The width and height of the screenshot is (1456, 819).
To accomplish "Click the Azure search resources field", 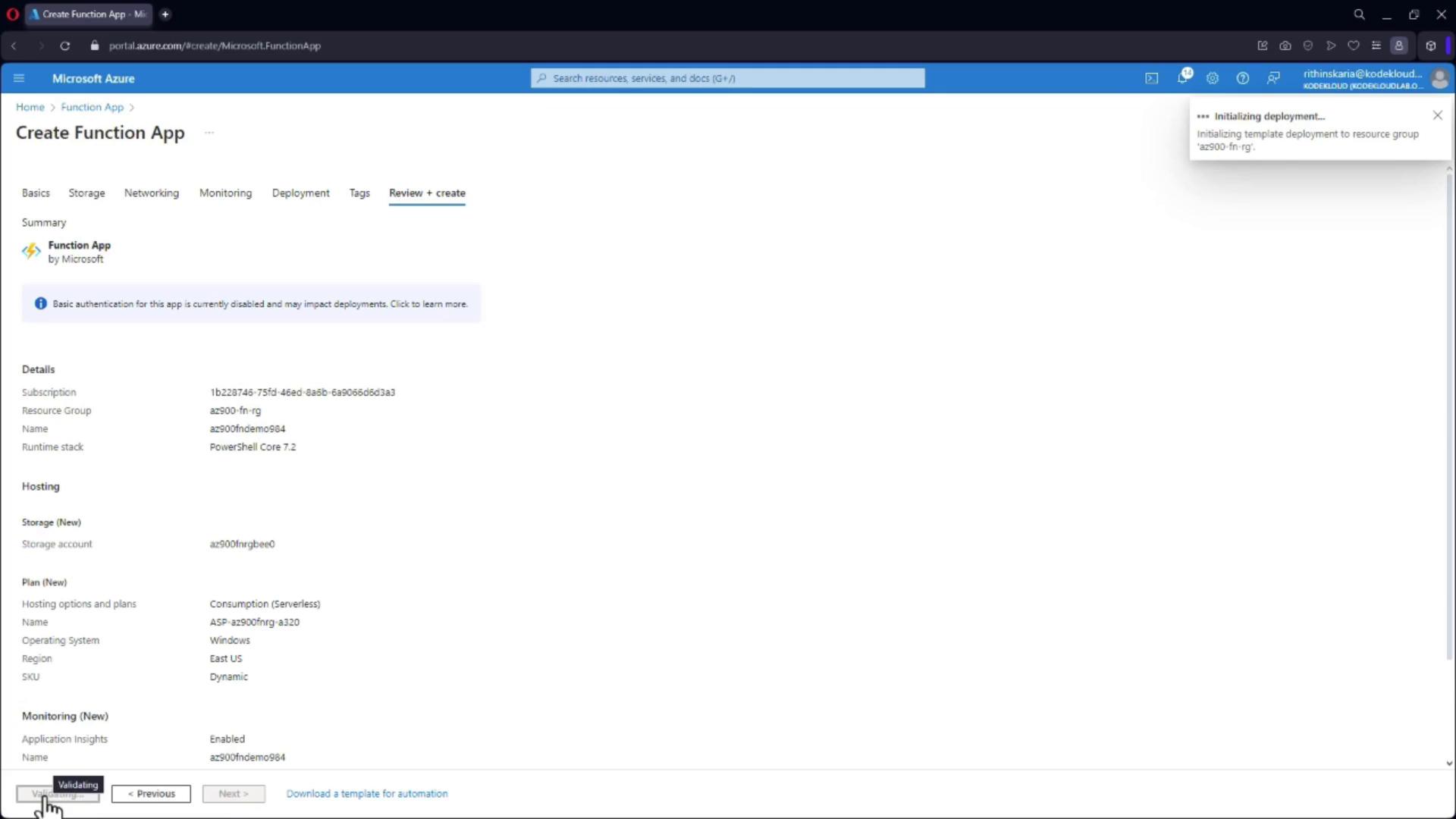I will (x=728, y=78).
